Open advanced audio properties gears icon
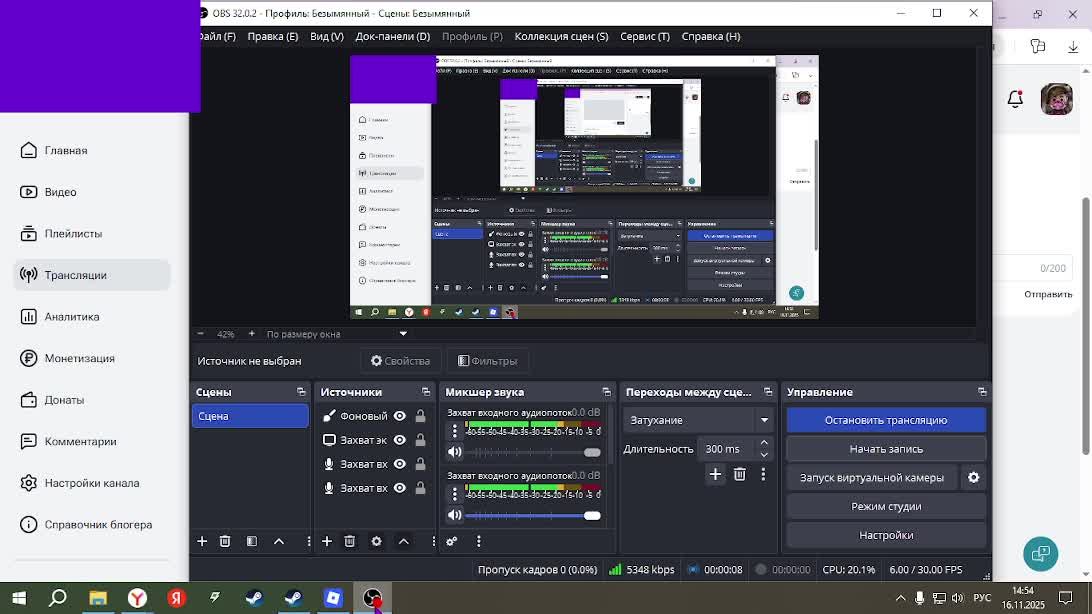This screenshot has height=614, width=1092. click(x=452, y=541)
